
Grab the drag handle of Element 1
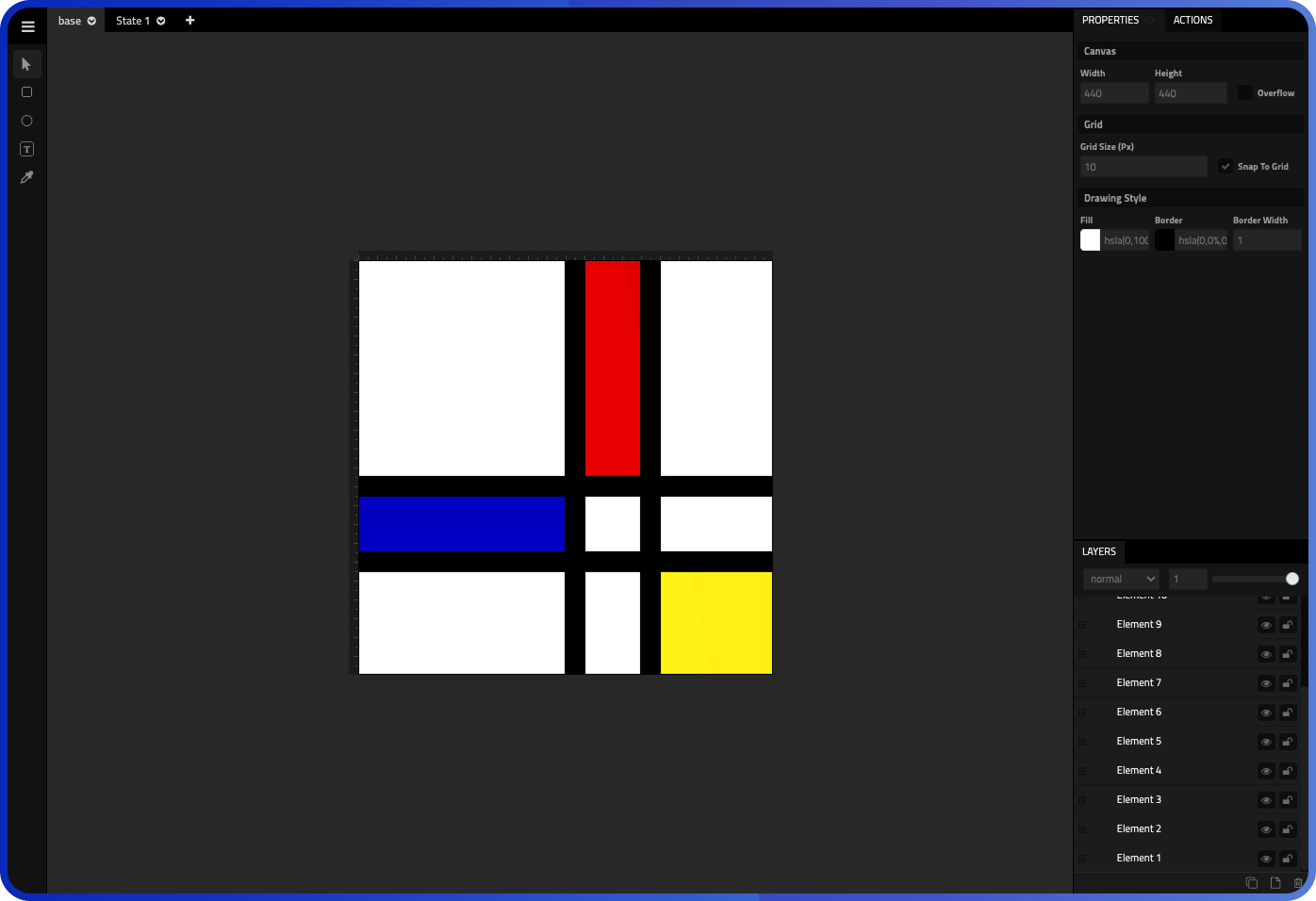[x=1082, y=859]
